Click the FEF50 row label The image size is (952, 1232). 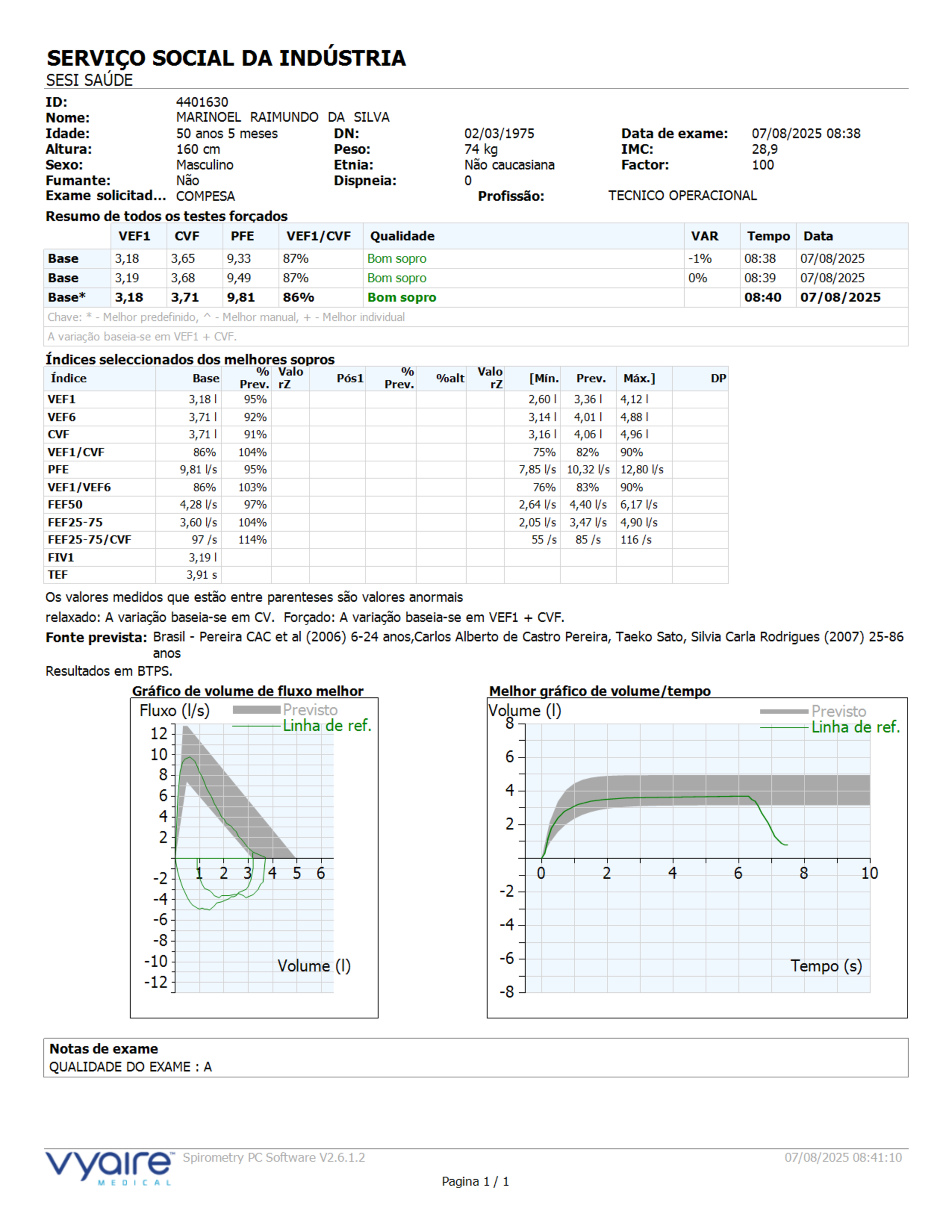[65, 505]
